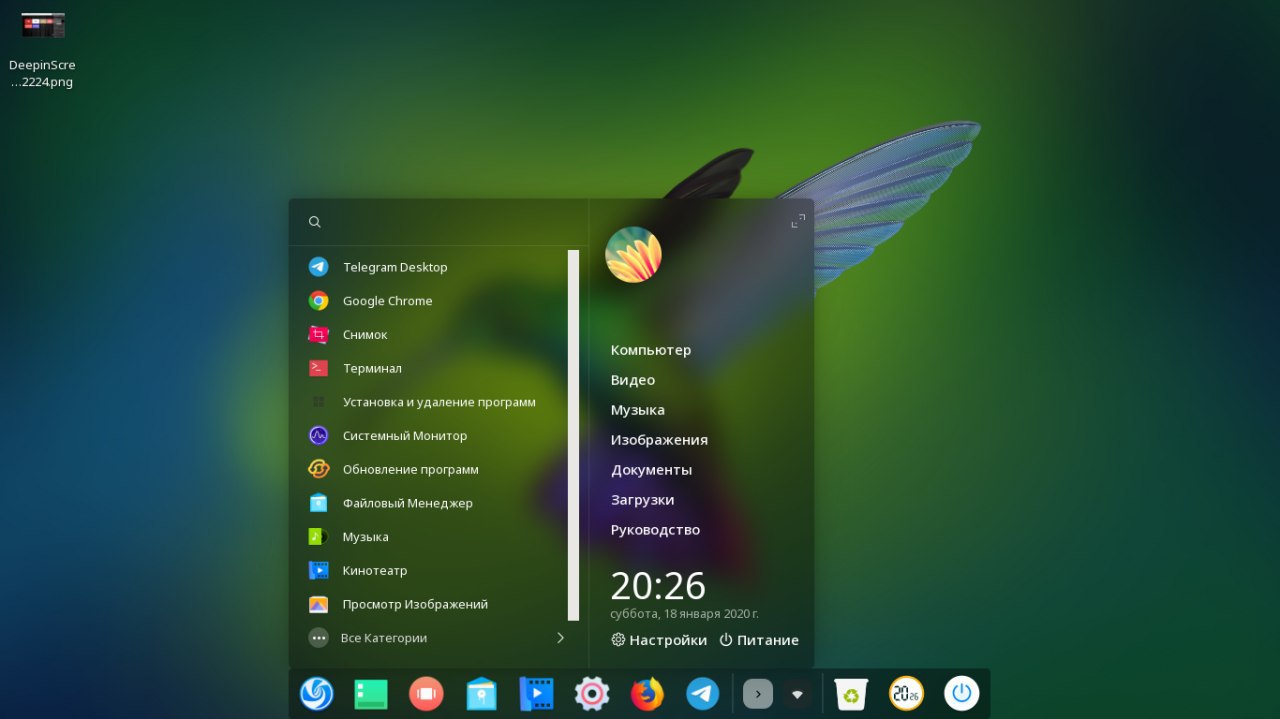Screen dimensions: 1280x719
Task: Click the Кинотеатр icon in launcher
Action: (x=318, y=570)
